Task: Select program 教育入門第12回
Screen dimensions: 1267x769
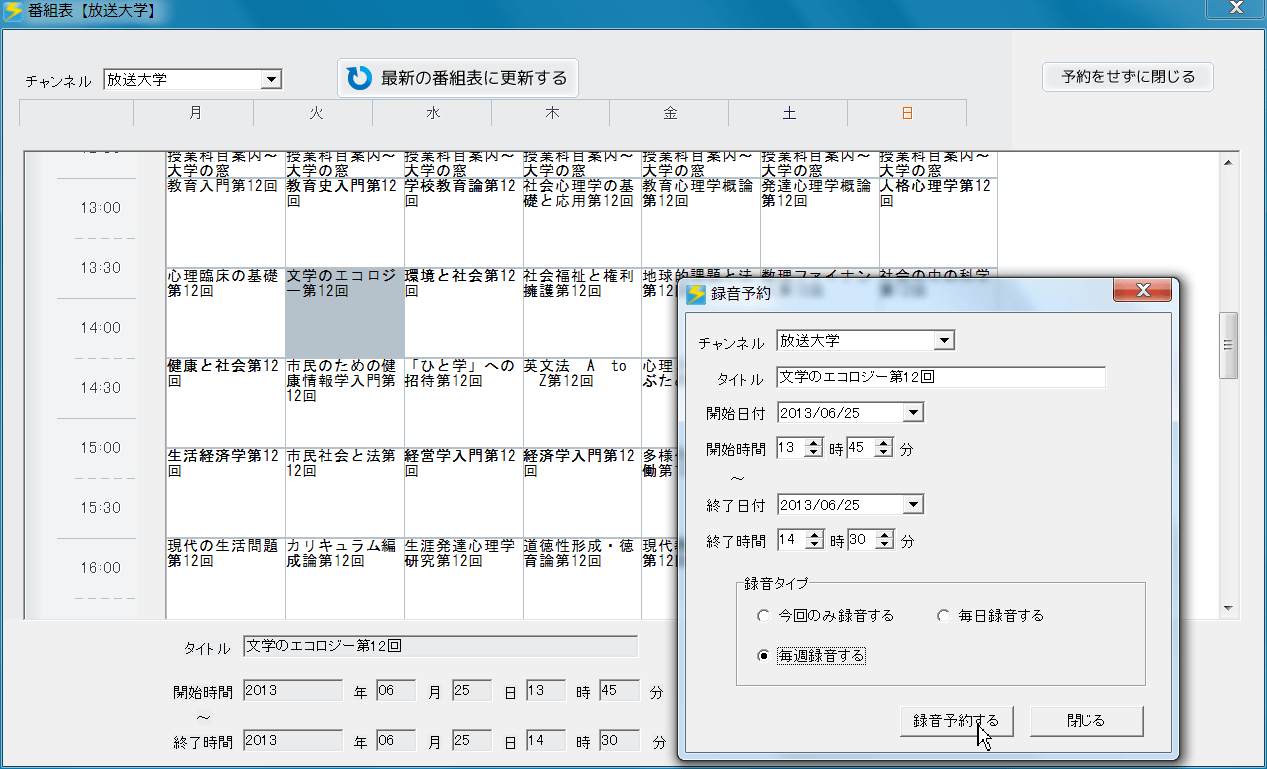Action: pyautogui.click(x=225, y=222)
